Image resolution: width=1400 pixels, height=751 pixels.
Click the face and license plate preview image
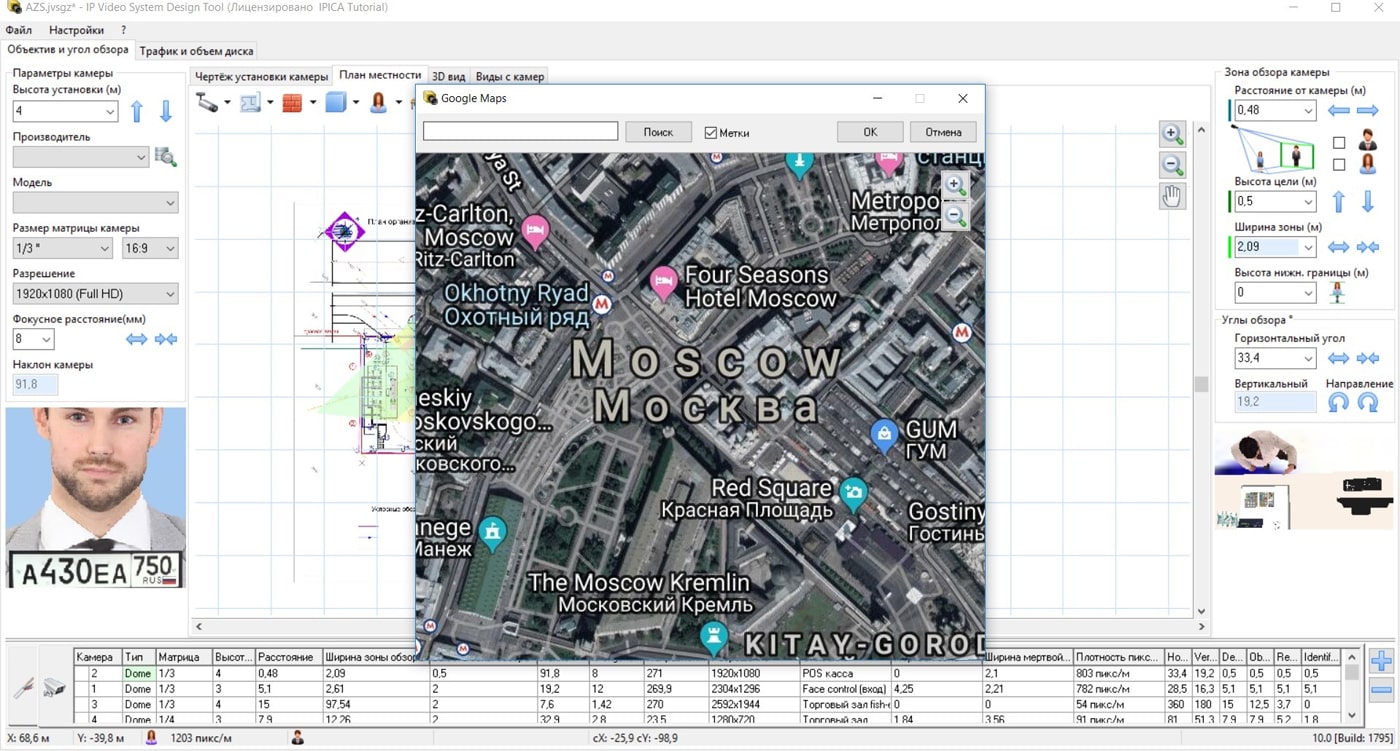pos(95,497)
